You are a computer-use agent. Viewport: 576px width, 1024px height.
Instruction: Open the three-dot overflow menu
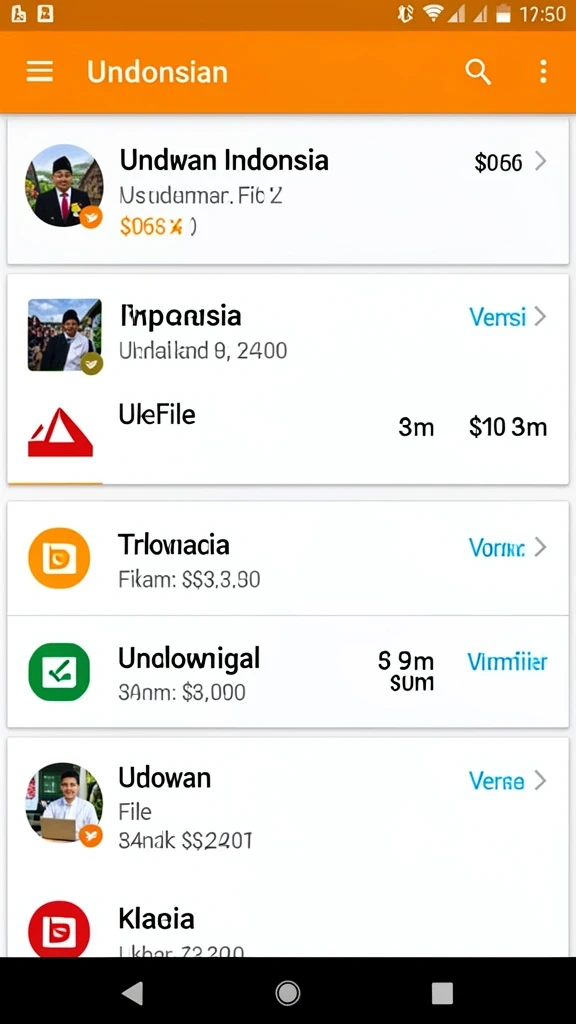543,72
